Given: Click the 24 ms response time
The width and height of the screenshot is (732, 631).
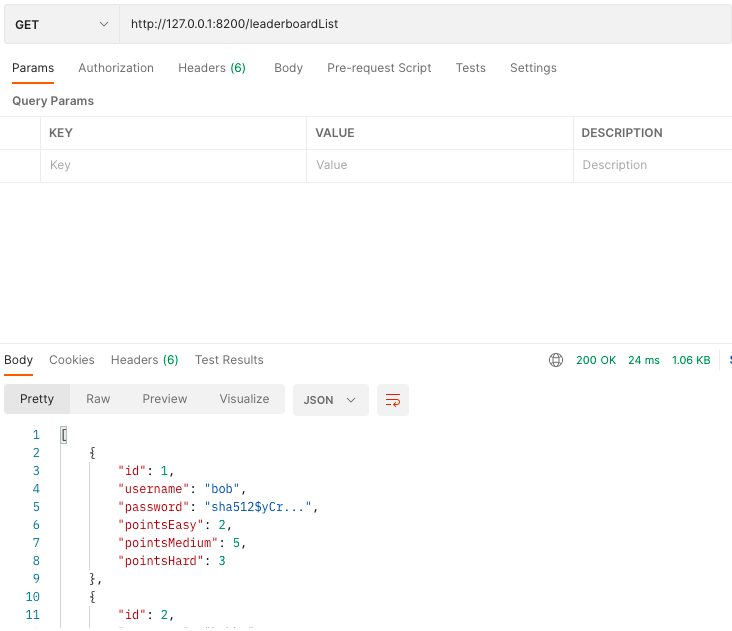Looking at the screenshot, I should [x=644, y=360].
